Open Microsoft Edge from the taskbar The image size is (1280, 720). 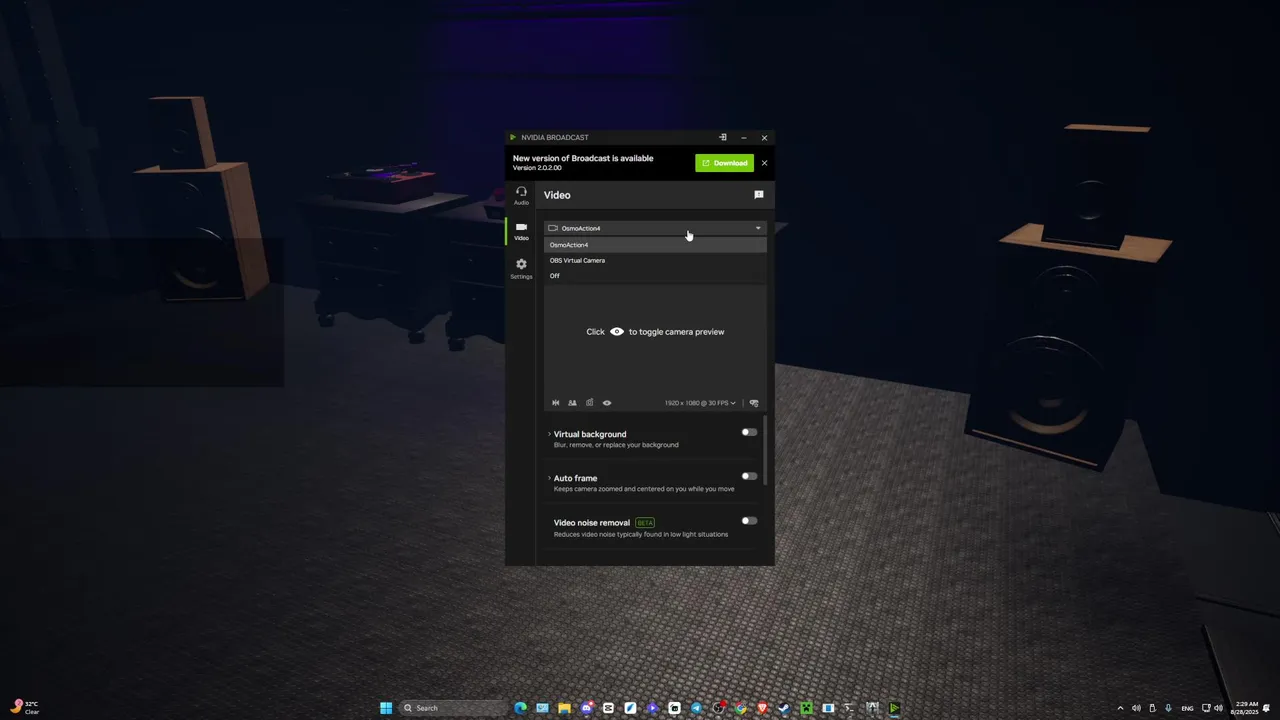520,708
